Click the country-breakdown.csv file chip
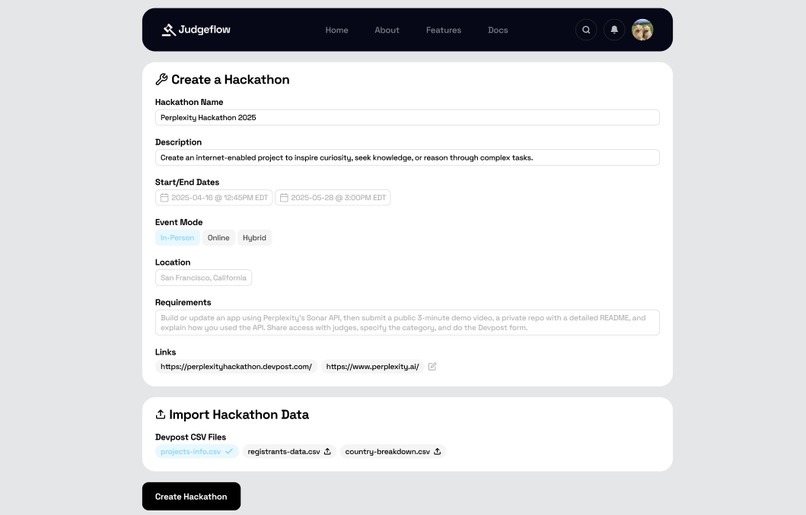The image size is (806, 515). (x=393, y=451)
